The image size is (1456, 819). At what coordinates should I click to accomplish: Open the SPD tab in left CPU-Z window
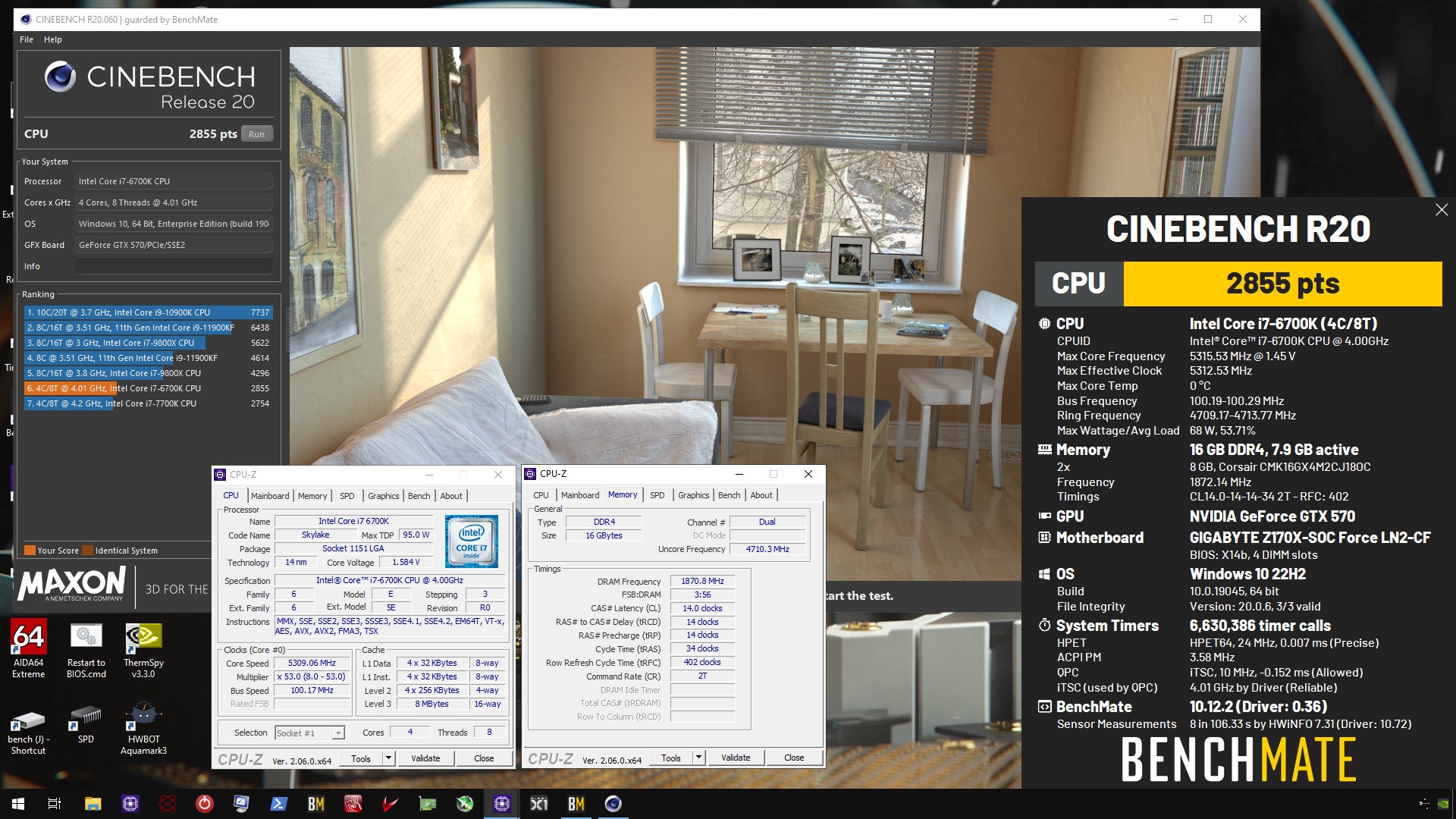tap(347, 496)
